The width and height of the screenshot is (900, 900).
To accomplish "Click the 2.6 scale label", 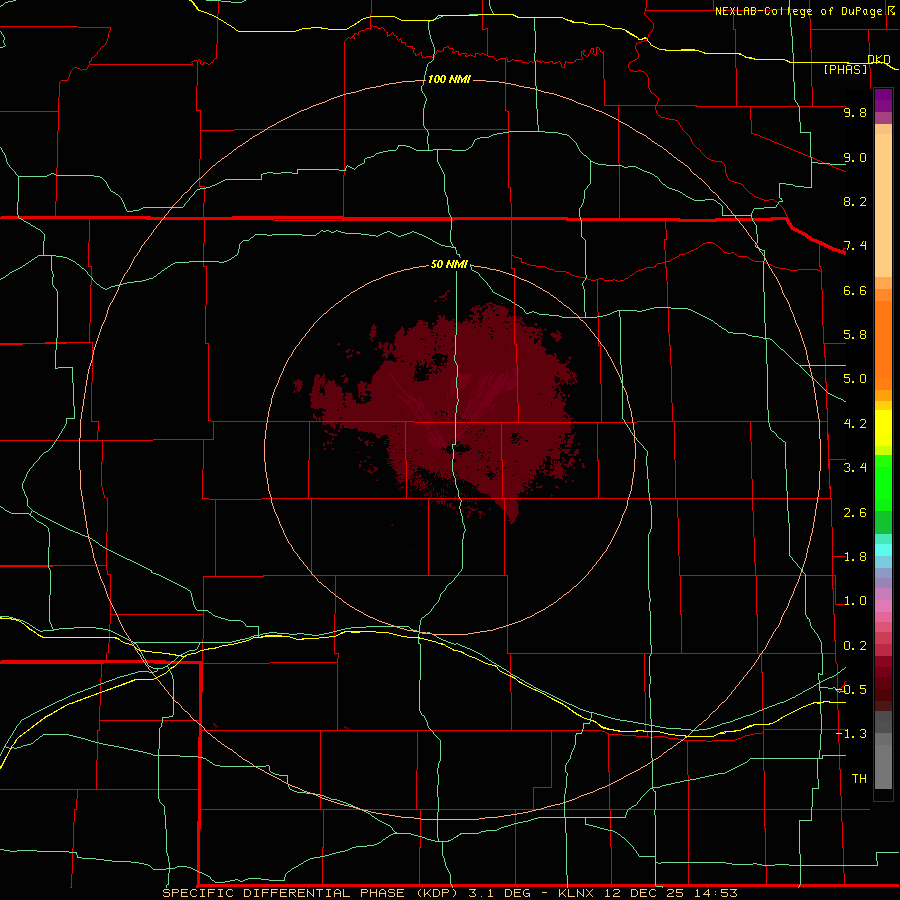I will pos(855,513).
